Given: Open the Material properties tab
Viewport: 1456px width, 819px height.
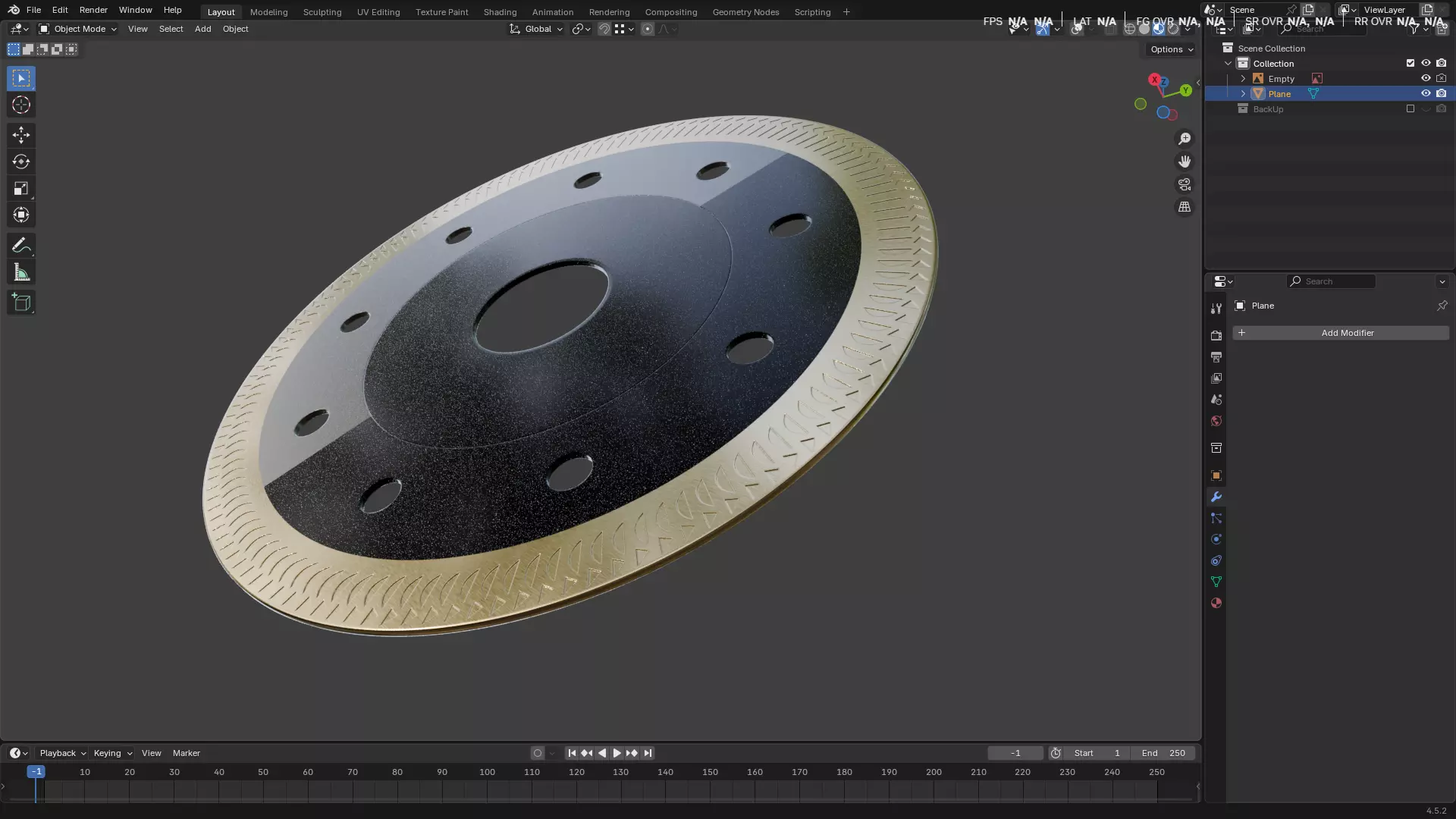Looking at the screenshot, I should [x=1216, y=603].
